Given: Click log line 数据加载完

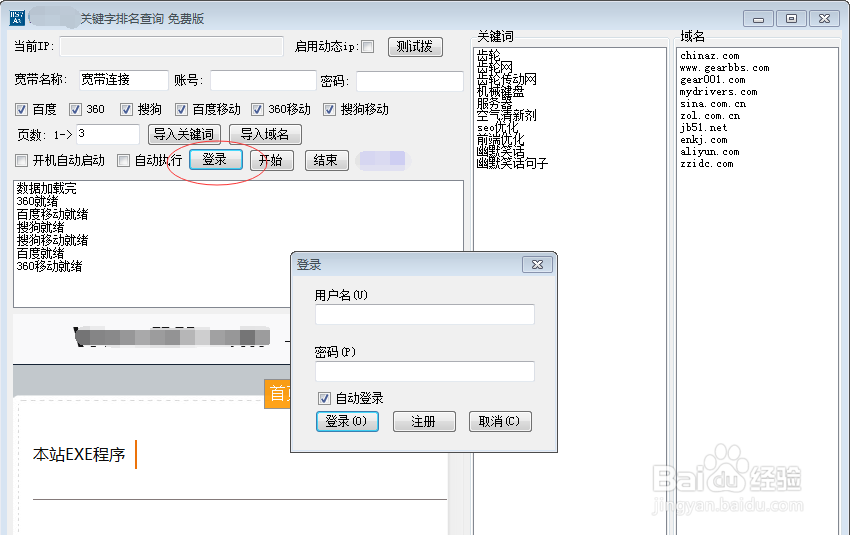Looking at the screenshot, I should coord(47,188).
